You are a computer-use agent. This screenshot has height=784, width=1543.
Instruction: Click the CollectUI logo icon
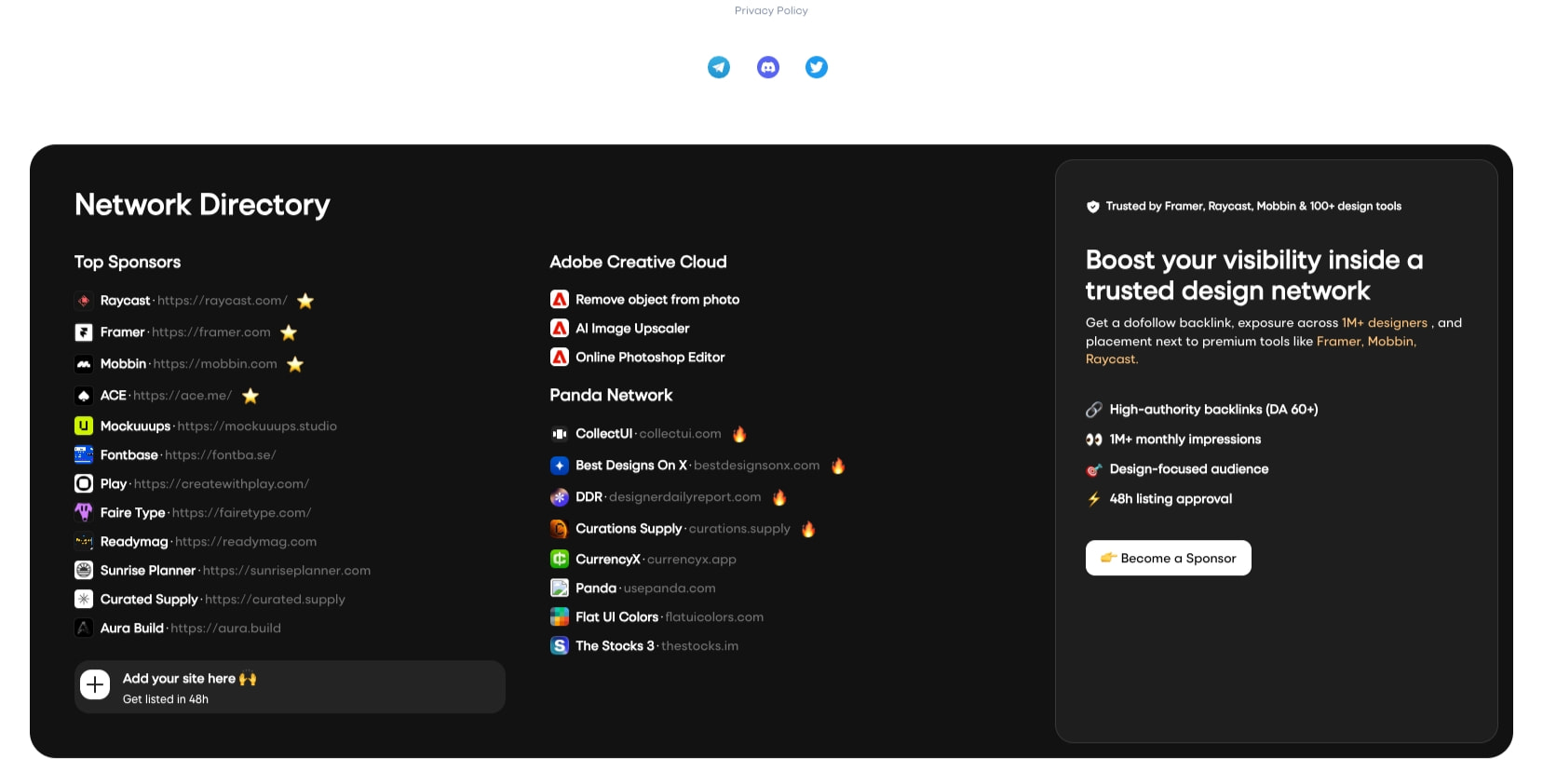point(560,434)
